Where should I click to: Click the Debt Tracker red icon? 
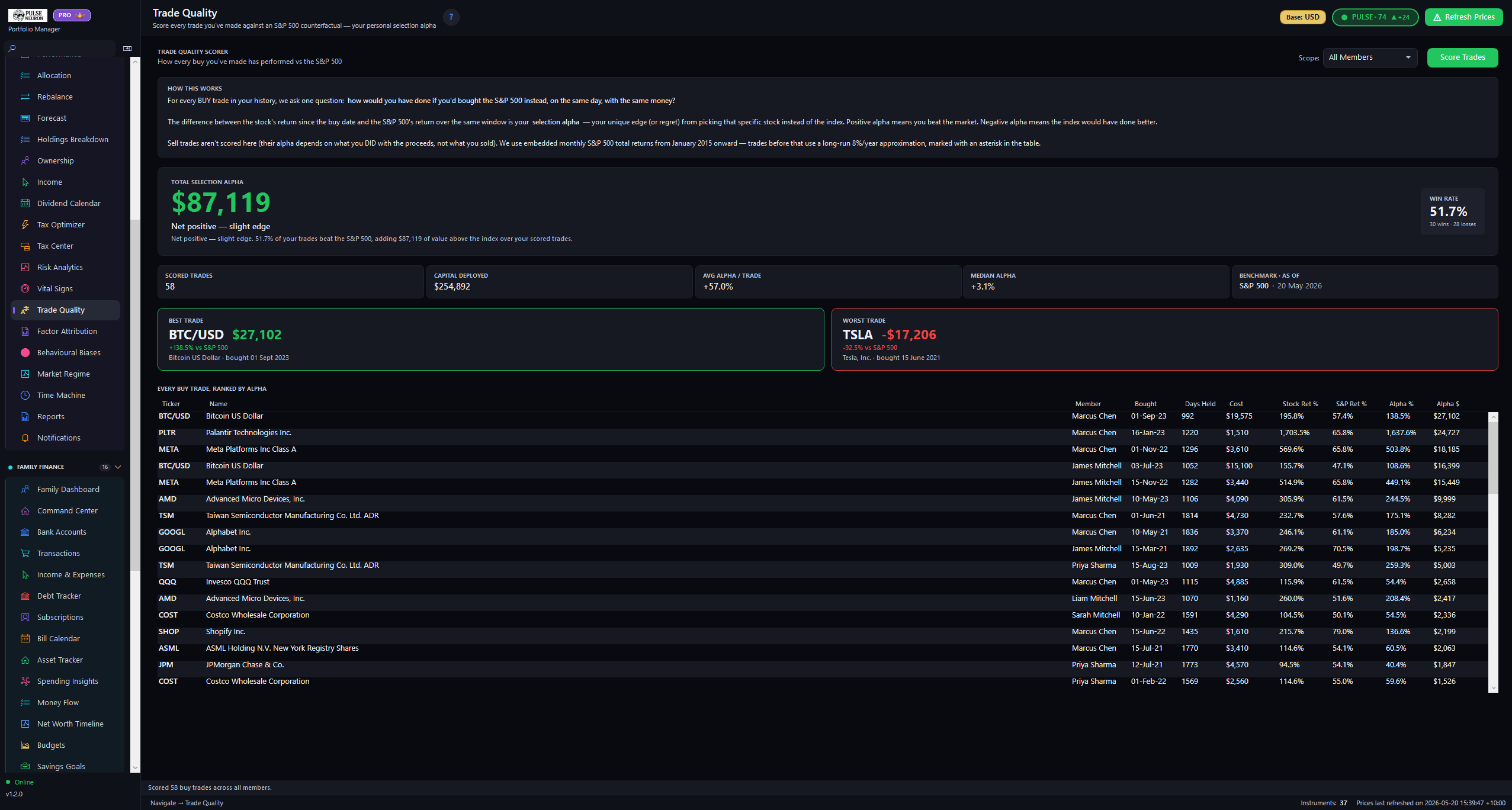click(x=25, y=596)
